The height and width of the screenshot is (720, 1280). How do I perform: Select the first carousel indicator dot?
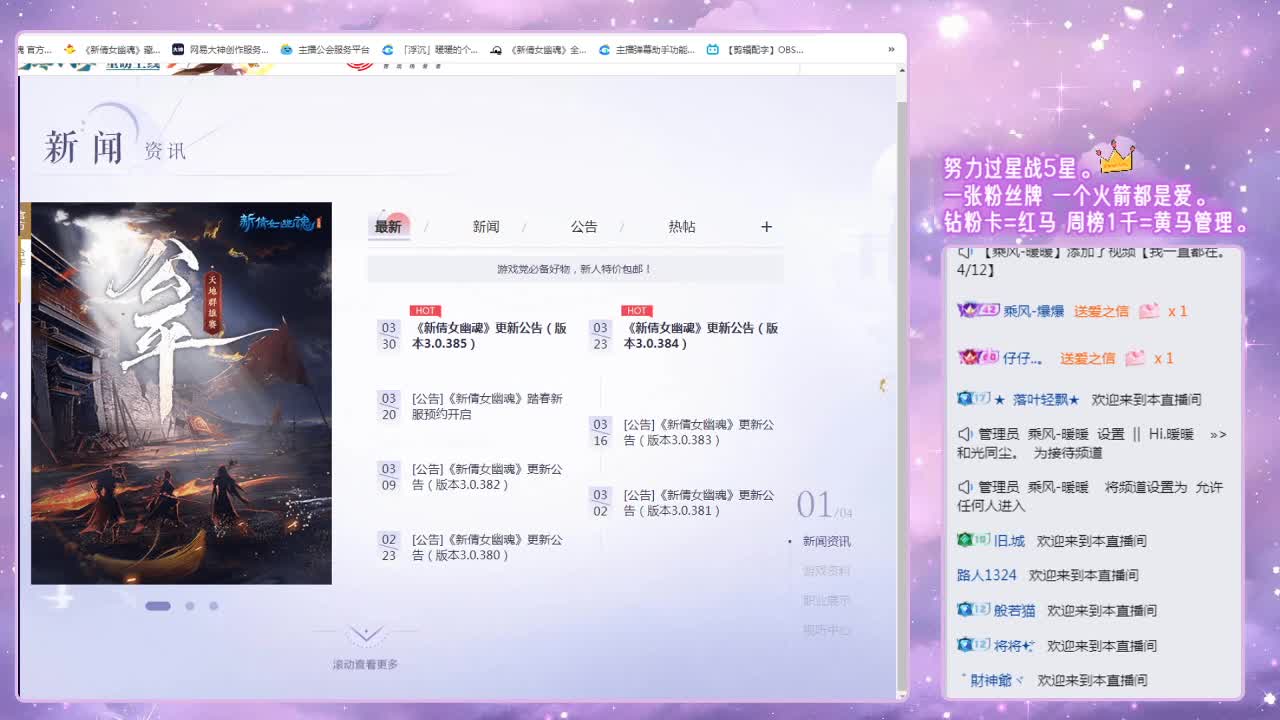click(158, 606)
